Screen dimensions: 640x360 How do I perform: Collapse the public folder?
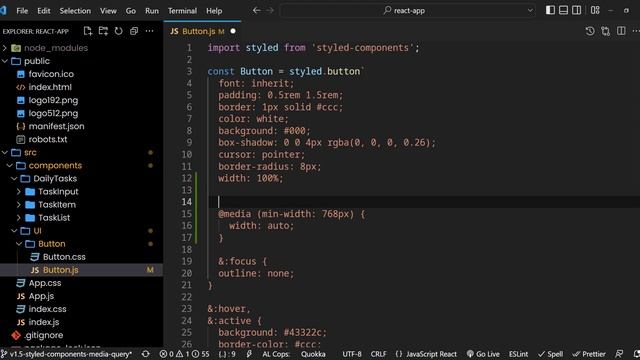pyautogui.click(x=5, y=61)
